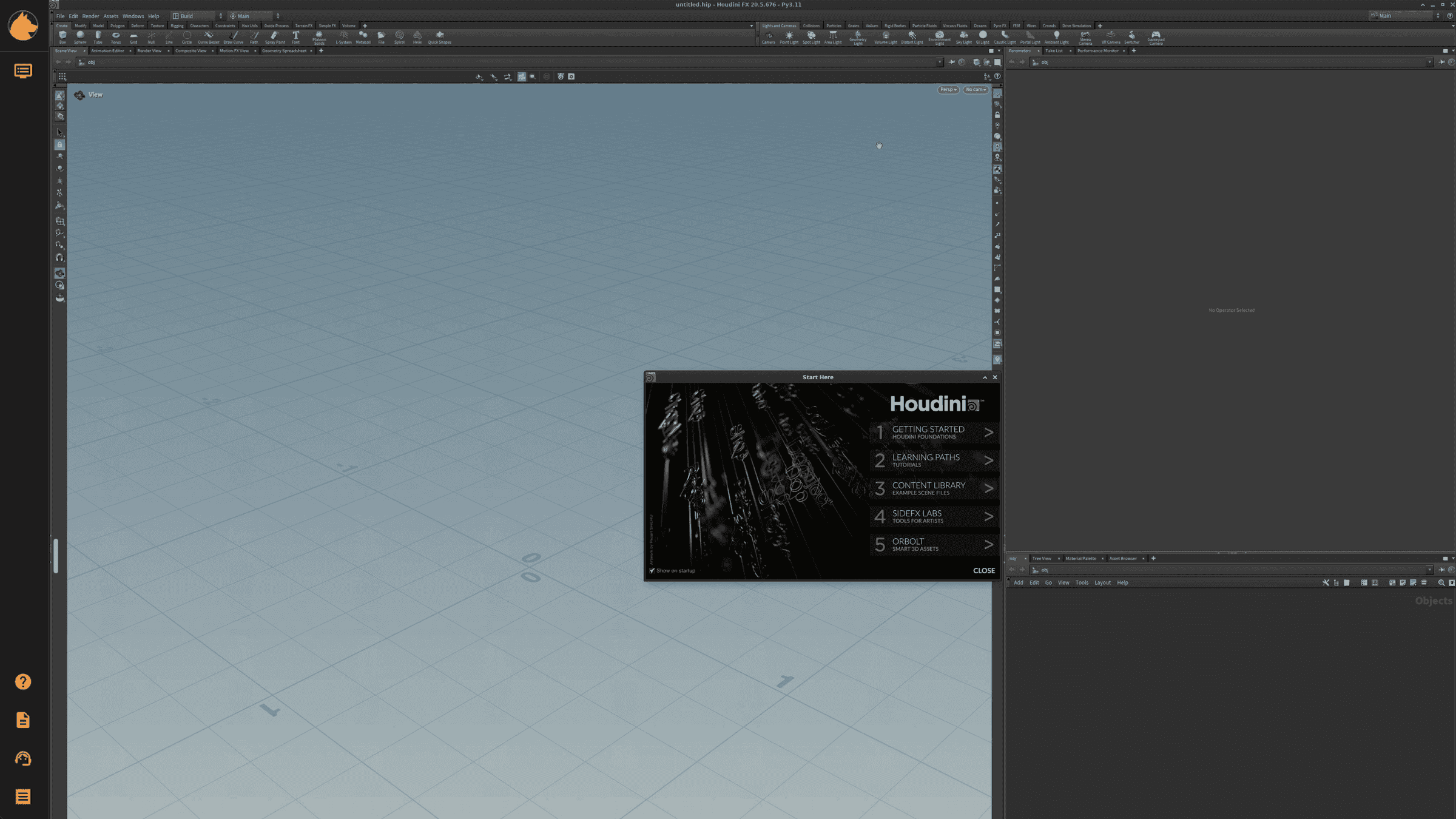Choose the Spray Paint shelf tool
Image resolution: width=1456 pixels, height=819 pixels.
[274, 38]
